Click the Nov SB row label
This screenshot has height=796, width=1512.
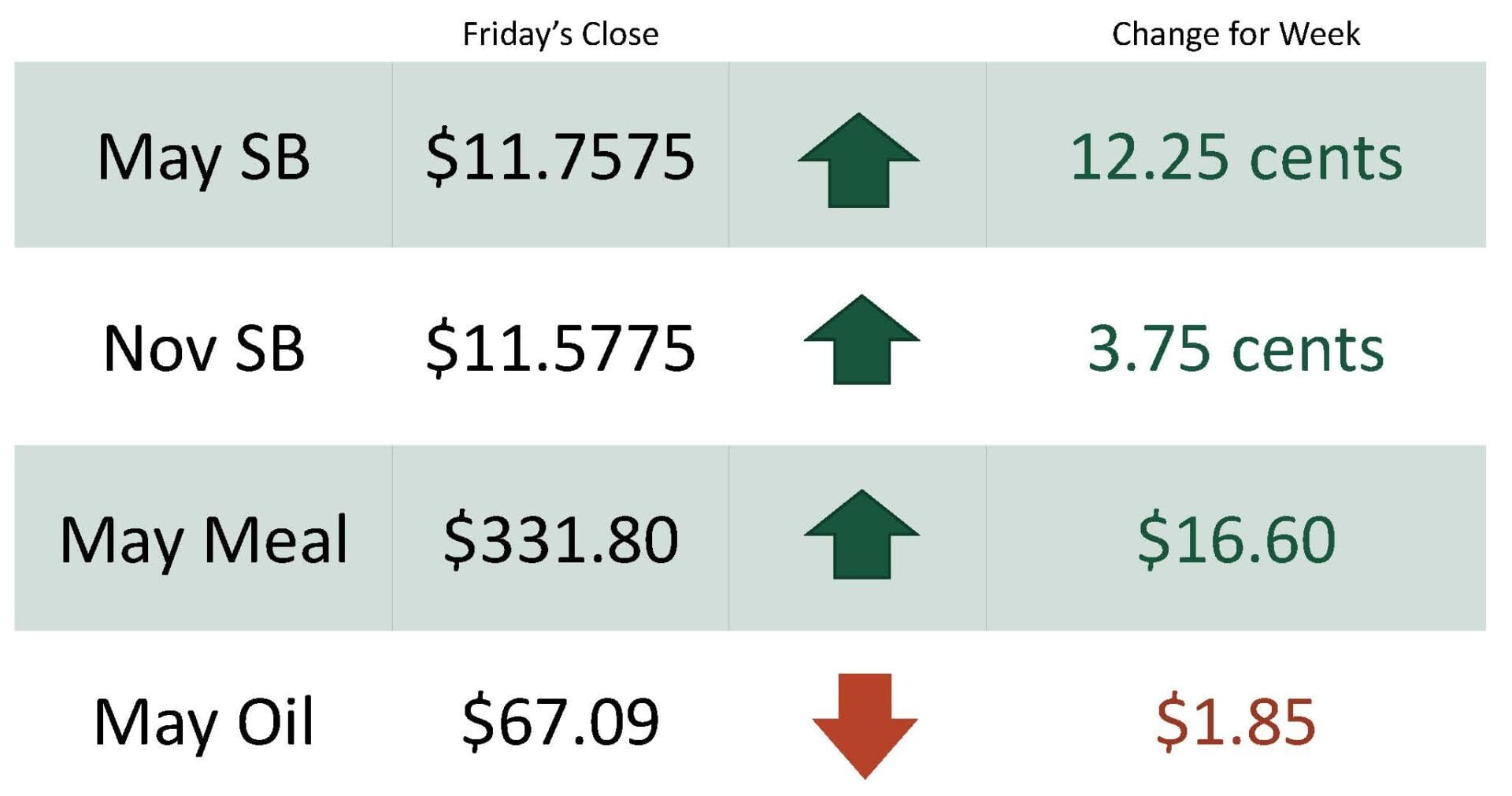point(203,348)
